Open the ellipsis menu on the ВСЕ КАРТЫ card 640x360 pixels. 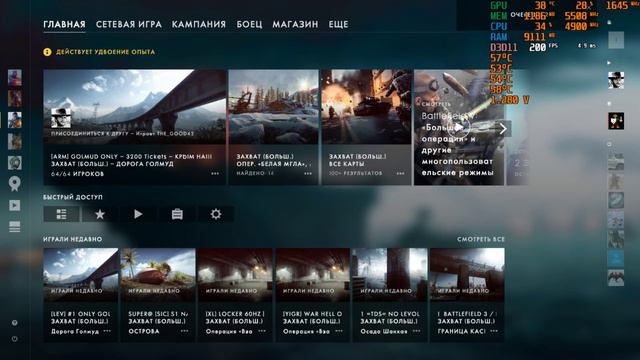point(400,173)
